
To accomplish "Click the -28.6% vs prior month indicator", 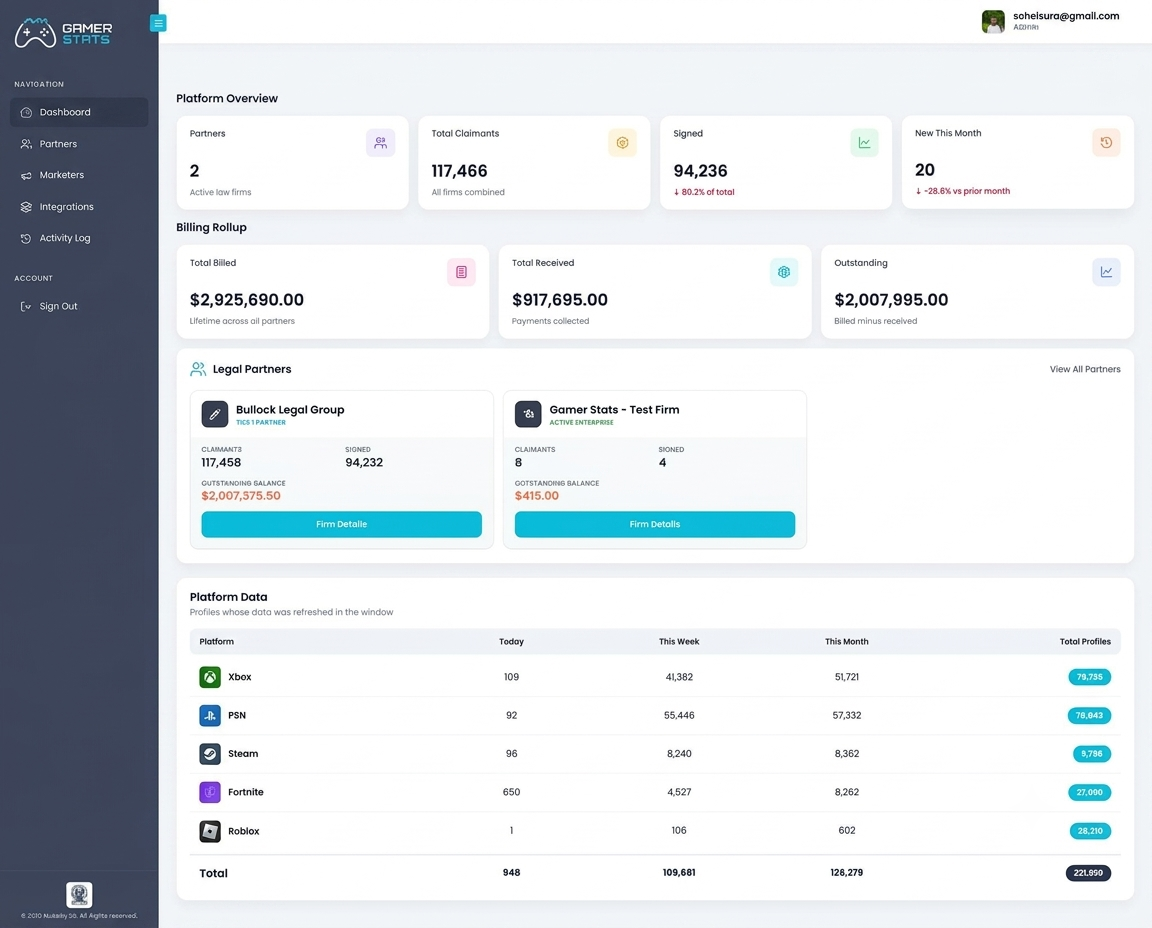I will pyautogui.click(x=962, y=191).
